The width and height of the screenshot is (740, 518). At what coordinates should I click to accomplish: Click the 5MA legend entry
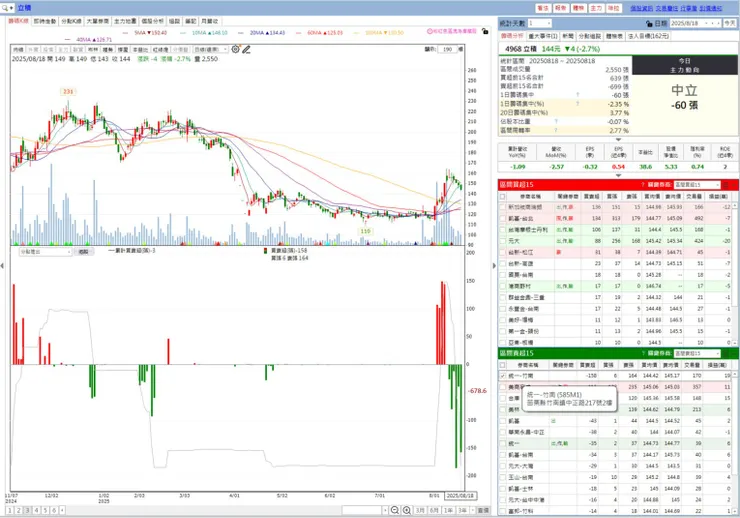[147, 33]
